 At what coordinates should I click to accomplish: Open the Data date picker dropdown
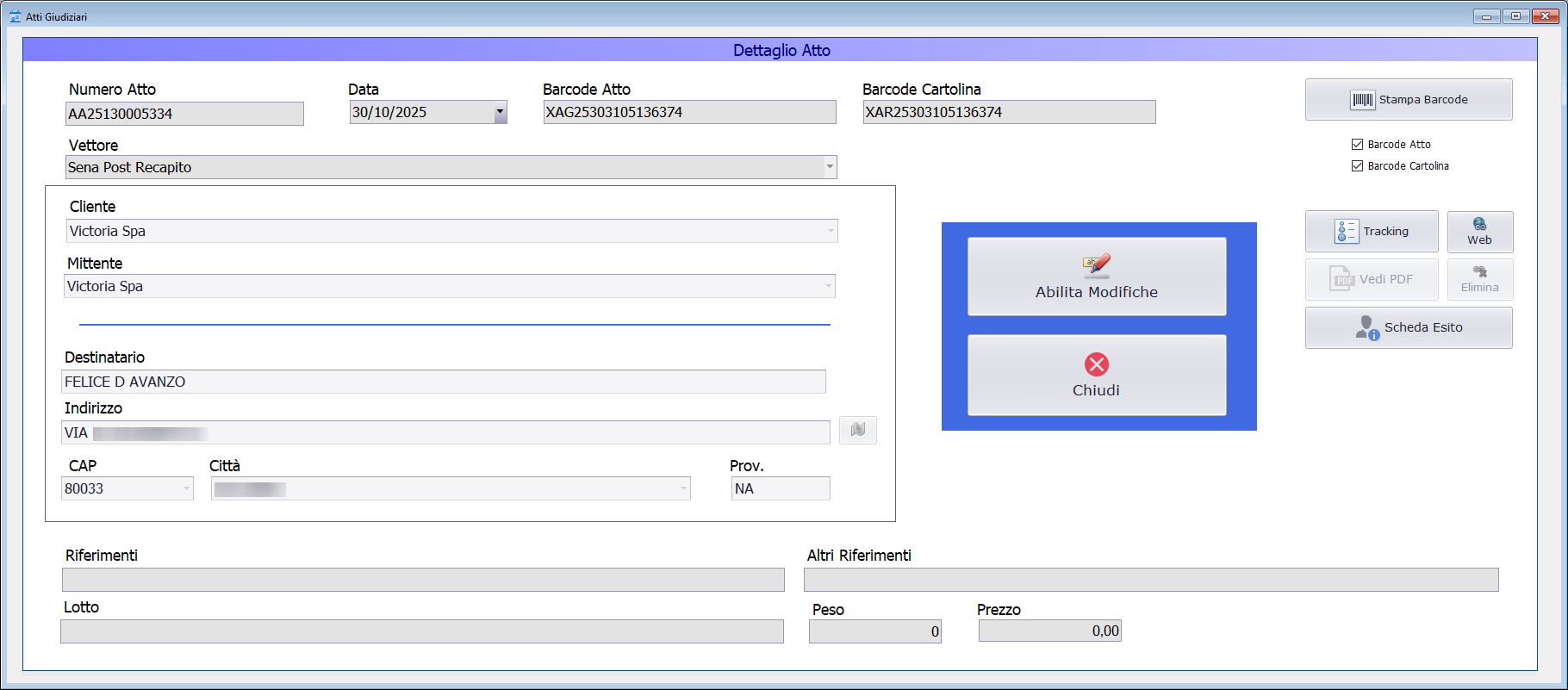500,112
